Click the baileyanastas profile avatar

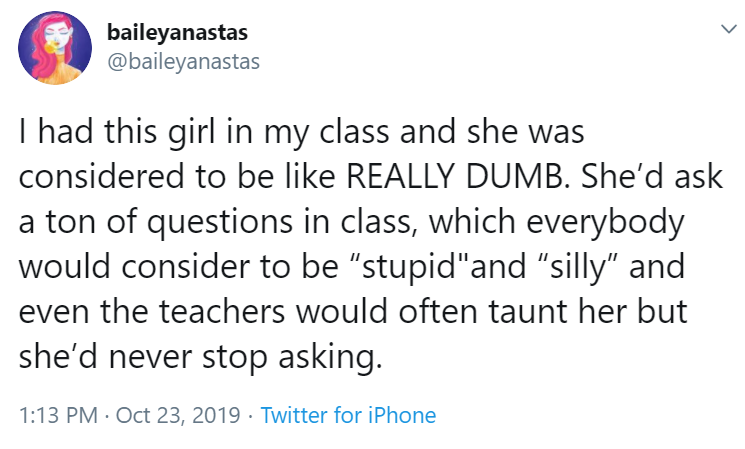pos(54,53)
